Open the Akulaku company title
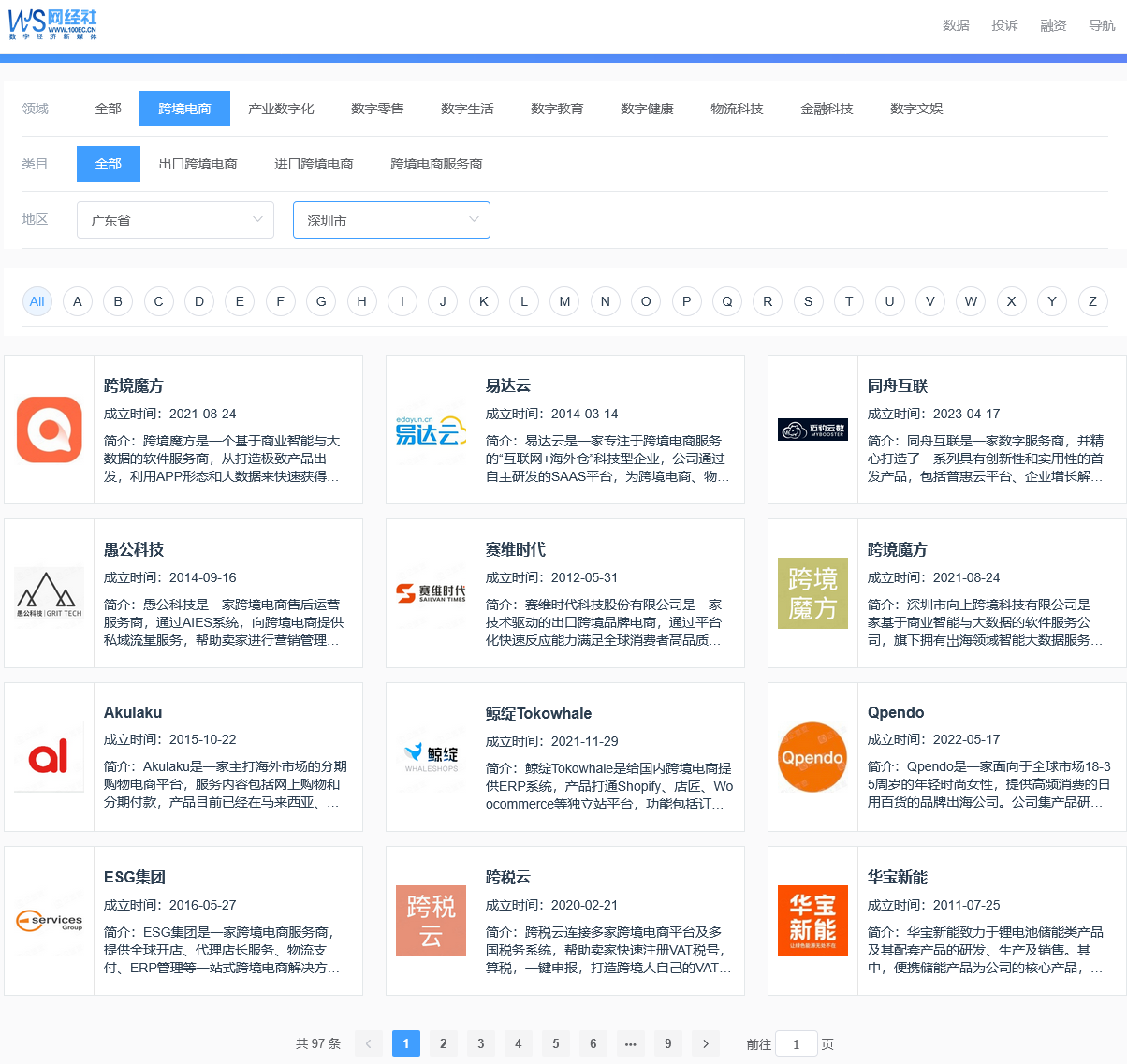Image resolution: width=1127 pixels, height=1064 pixels. 133,712
